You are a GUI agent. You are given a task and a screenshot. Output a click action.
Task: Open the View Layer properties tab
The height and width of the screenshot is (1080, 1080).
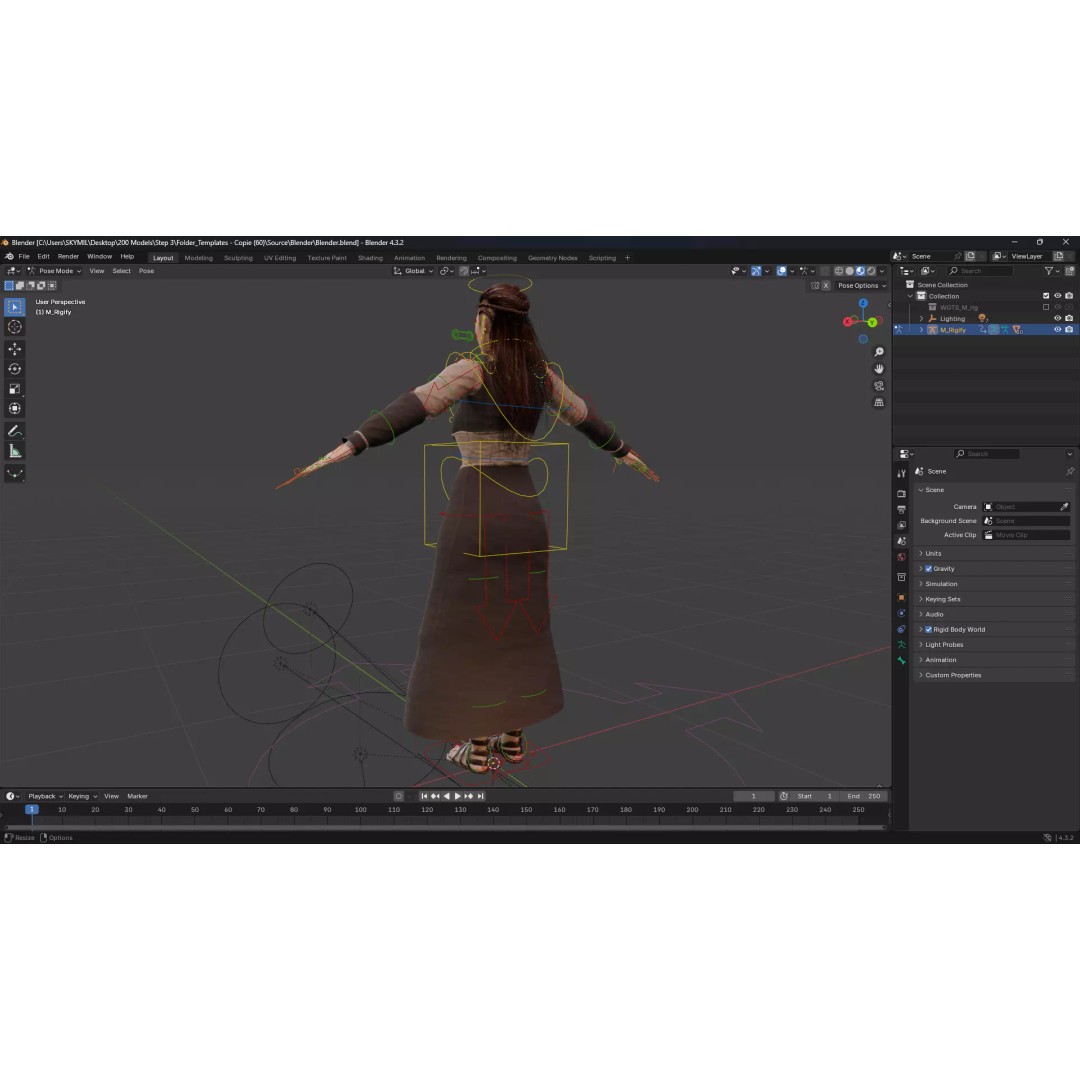901,526
